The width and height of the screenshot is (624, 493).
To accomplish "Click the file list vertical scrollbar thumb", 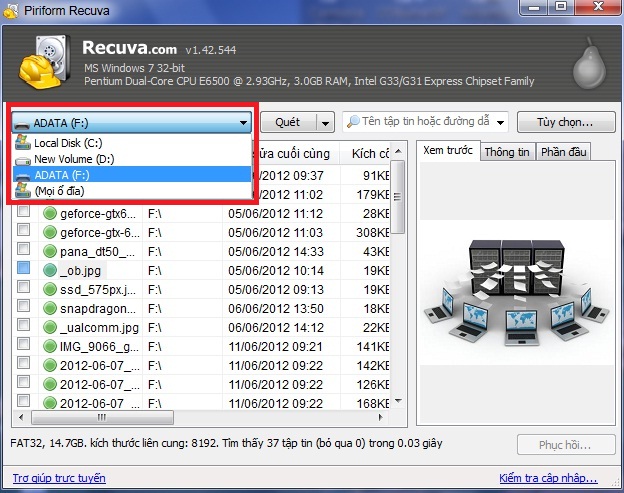I will (x=398, y=197).
